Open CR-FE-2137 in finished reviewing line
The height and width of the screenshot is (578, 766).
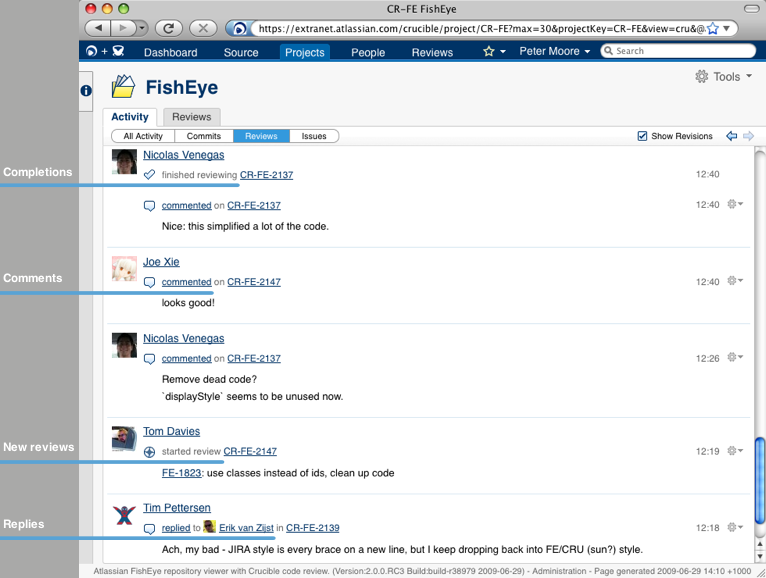[266, 175]
